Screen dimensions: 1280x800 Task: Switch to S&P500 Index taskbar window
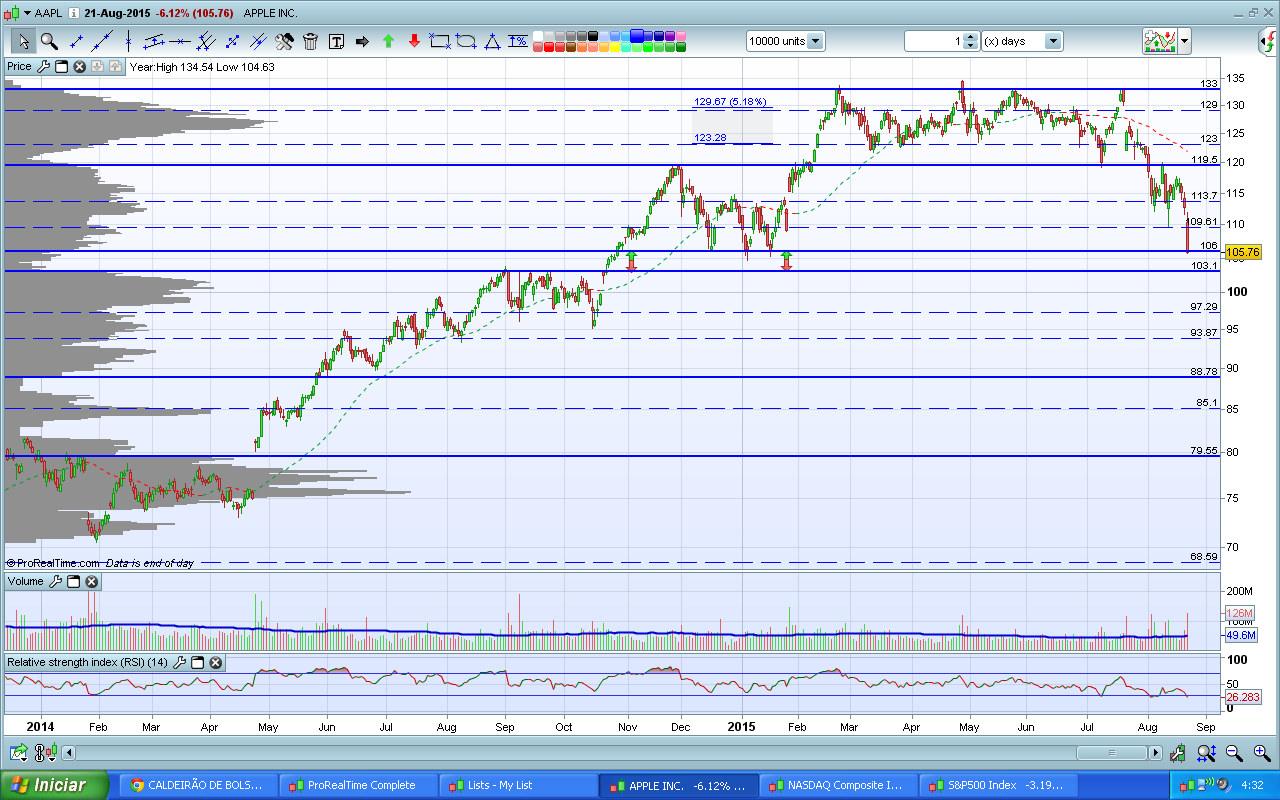(x=998, y=785)
